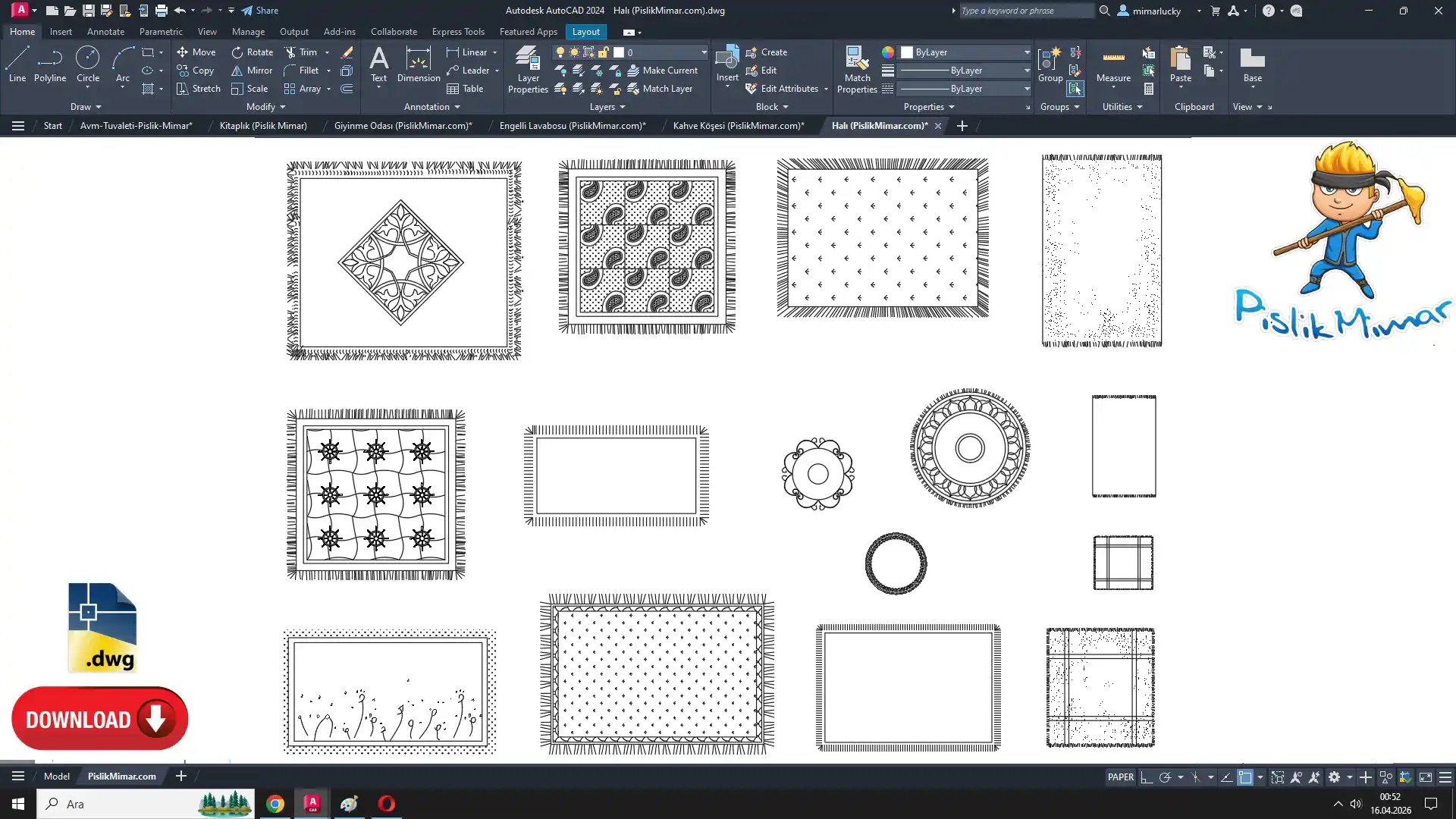Open Chrome from the Windows taskbar

tap(275, 804)
